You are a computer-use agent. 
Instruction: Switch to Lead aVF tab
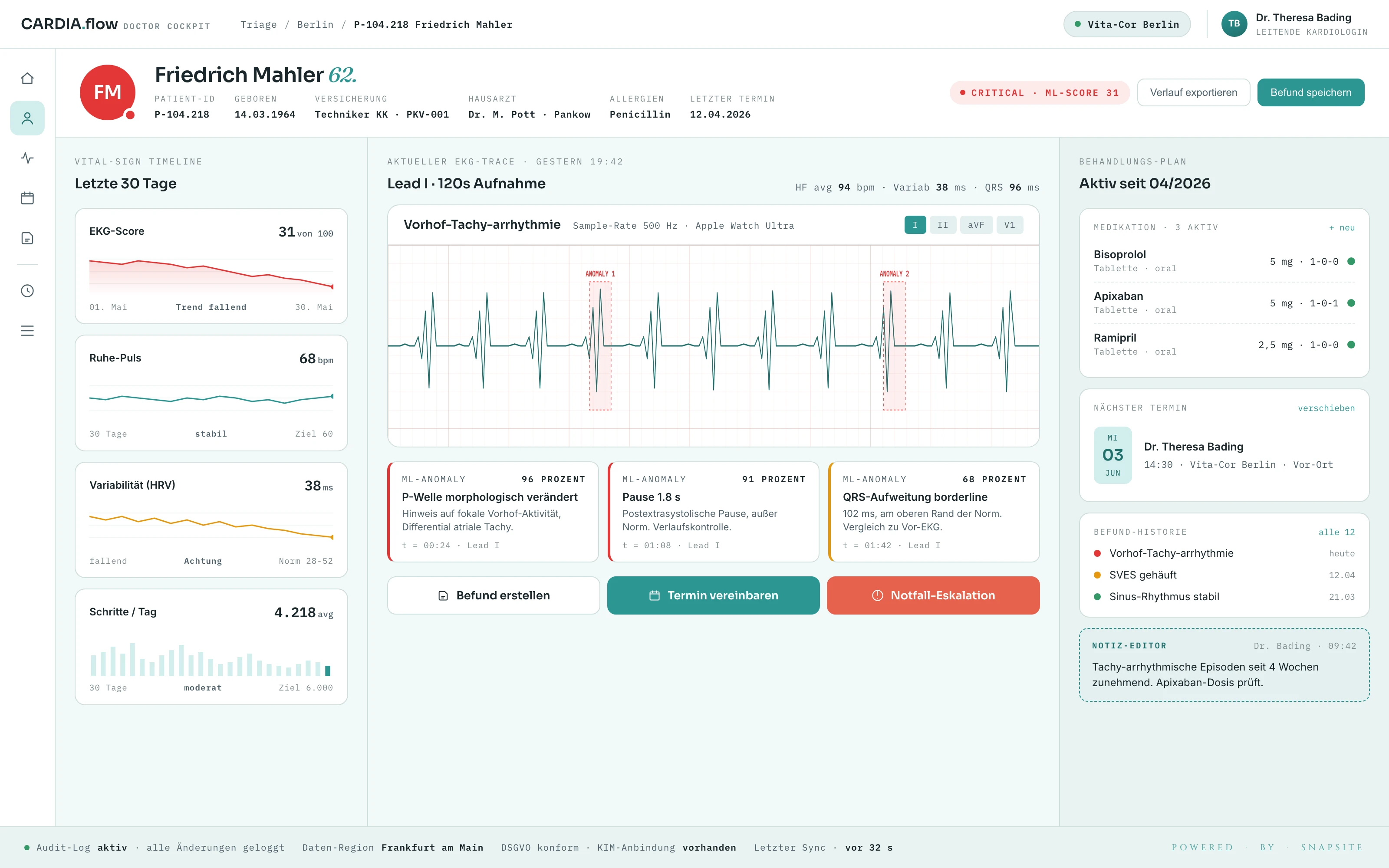(x=976, y=225)
